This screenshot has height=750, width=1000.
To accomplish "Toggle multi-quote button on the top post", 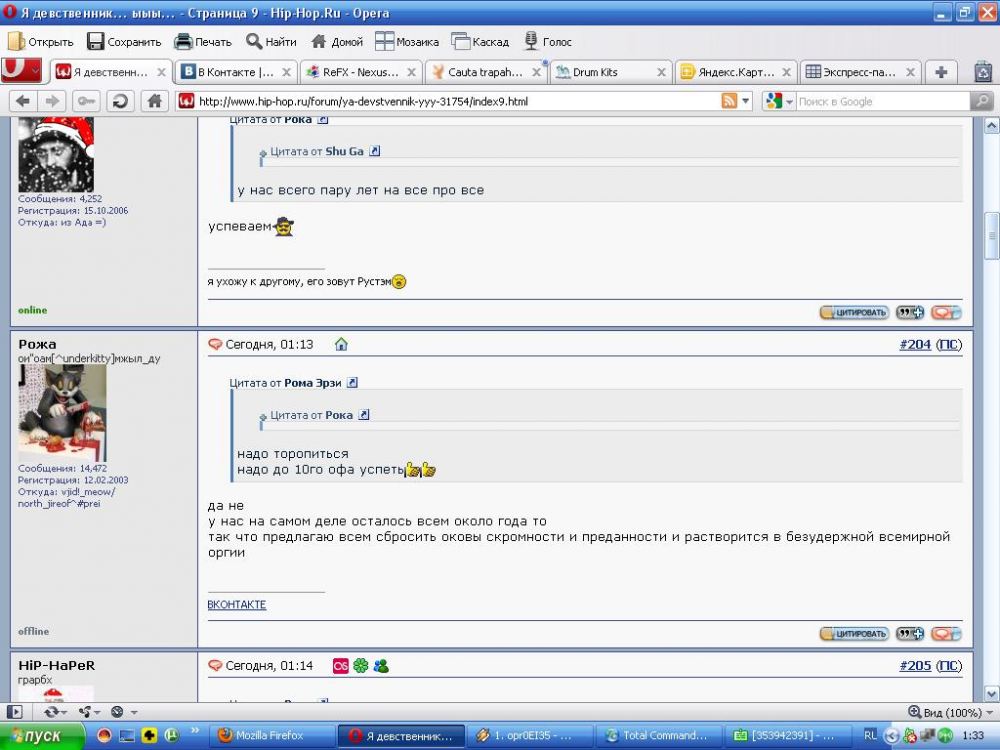I will [909, 313].
